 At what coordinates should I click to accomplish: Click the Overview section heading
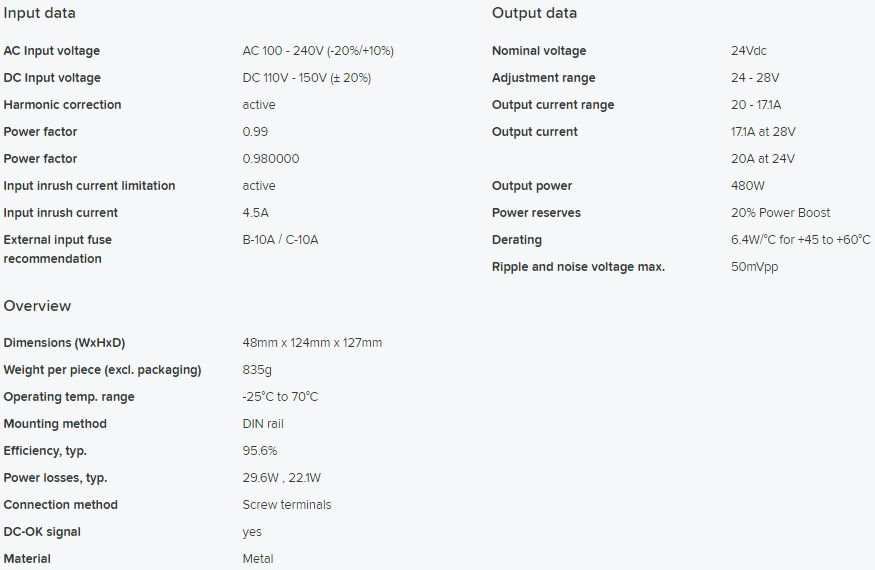(x=37, y=306)
